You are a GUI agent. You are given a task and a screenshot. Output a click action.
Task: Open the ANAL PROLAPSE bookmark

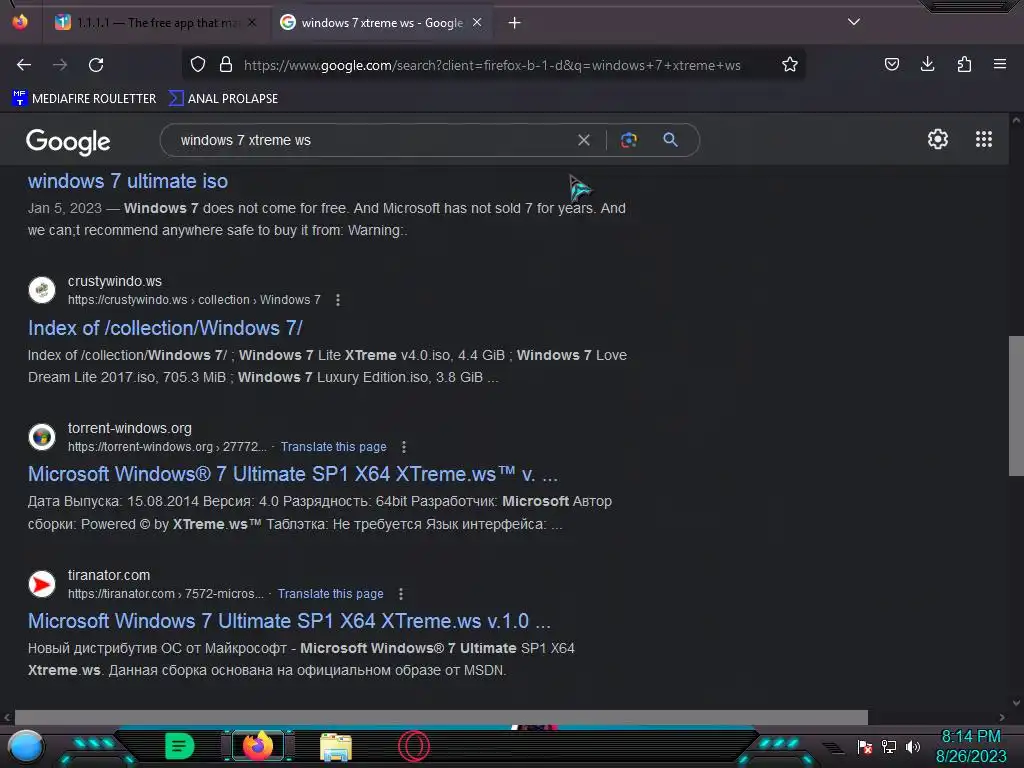click(224, 99)
